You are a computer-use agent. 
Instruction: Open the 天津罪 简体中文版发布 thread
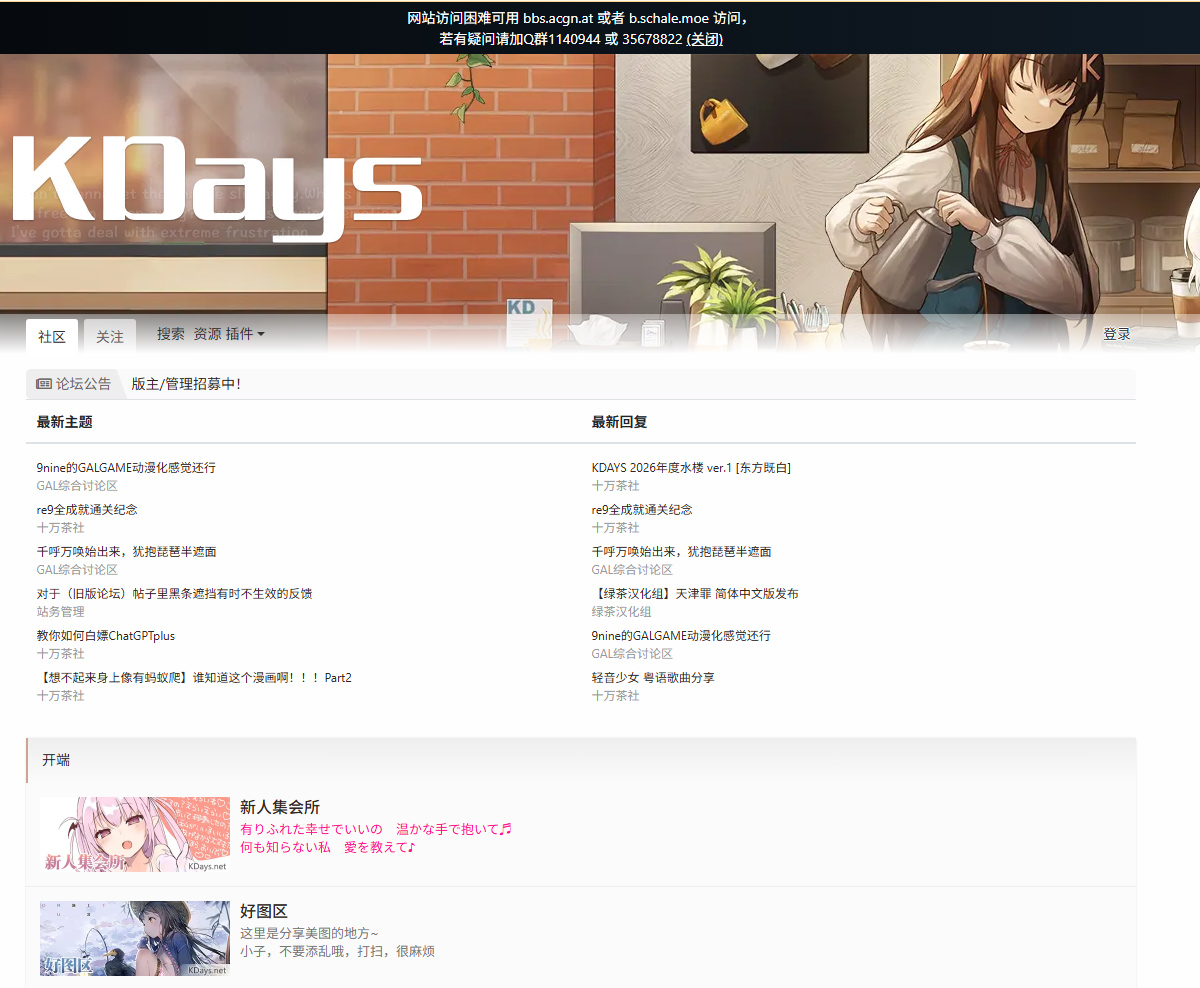point(694,593)
